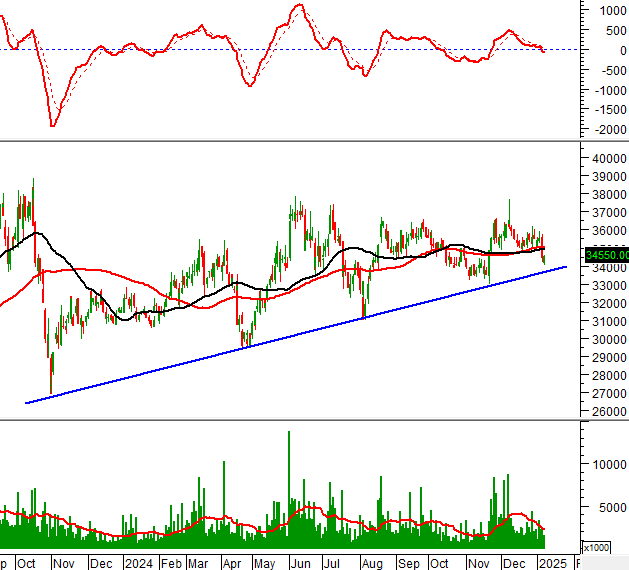Select the Apr label on the time axis
This screenshot has width=629, height=570.
tap(231, 564)
